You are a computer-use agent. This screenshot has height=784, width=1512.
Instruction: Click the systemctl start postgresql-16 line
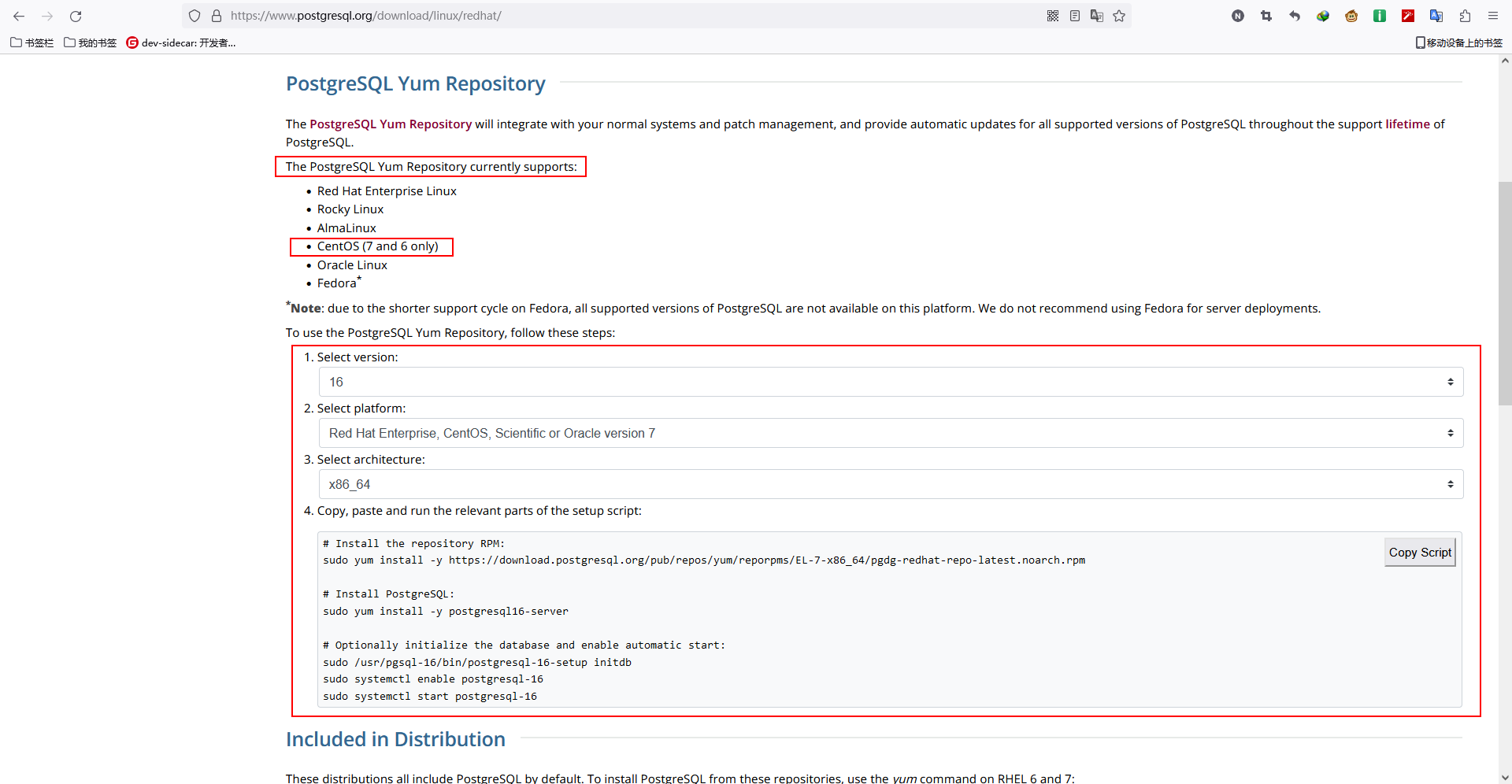(x=430, y=697)
